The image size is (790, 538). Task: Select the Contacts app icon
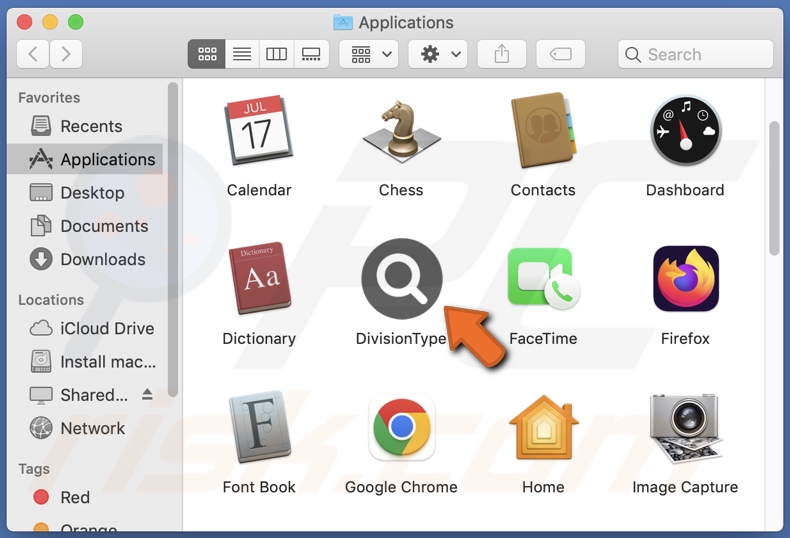[543, 130]
